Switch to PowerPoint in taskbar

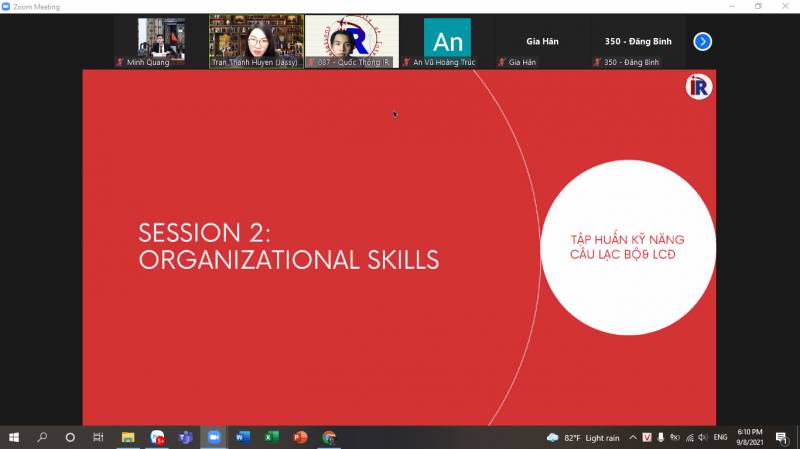click(300, 437)
